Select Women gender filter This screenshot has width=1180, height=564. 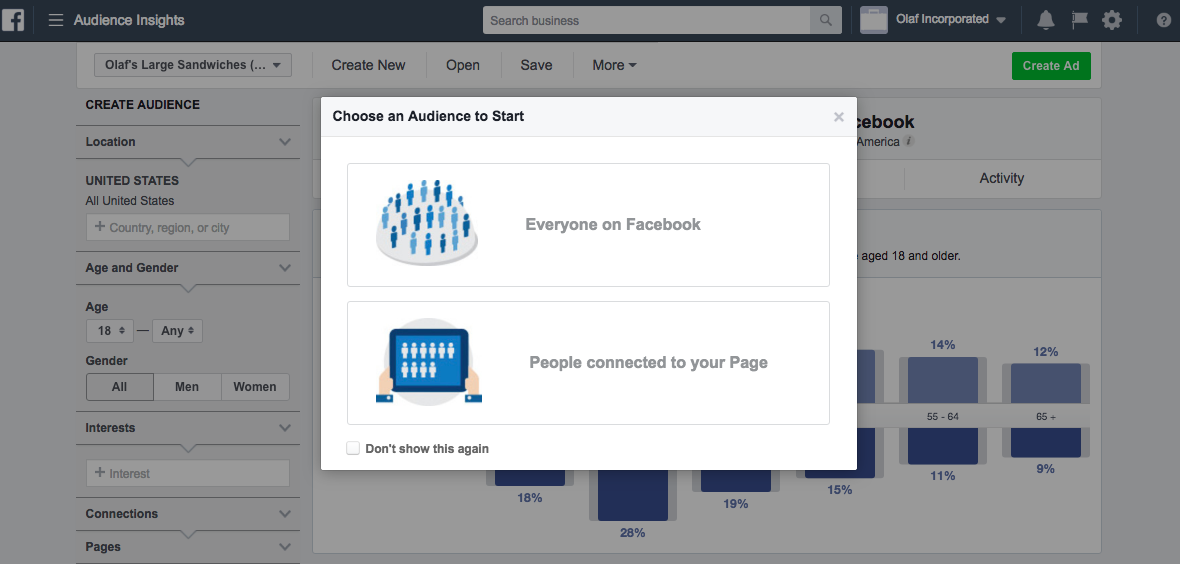(255, 387)
